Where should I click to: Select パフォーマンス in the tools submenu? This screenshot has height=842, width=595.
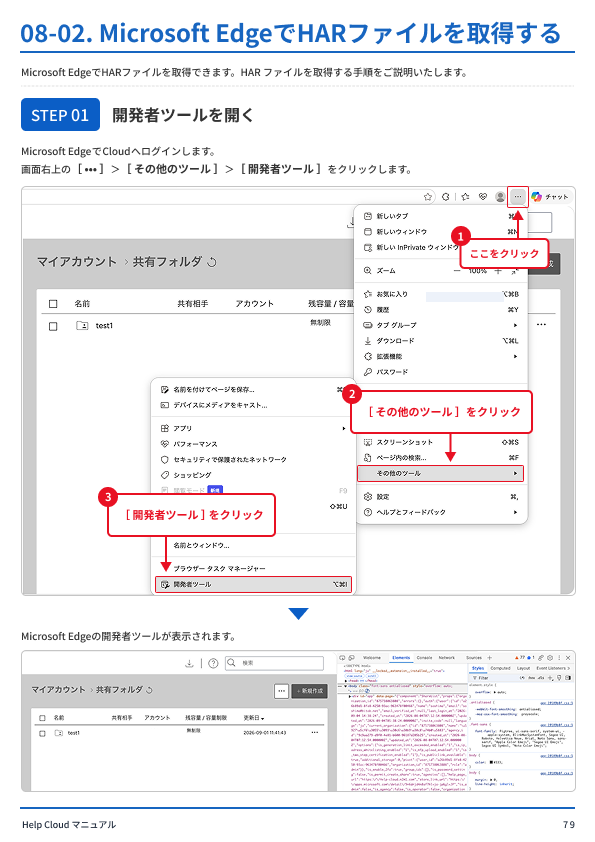253,444
